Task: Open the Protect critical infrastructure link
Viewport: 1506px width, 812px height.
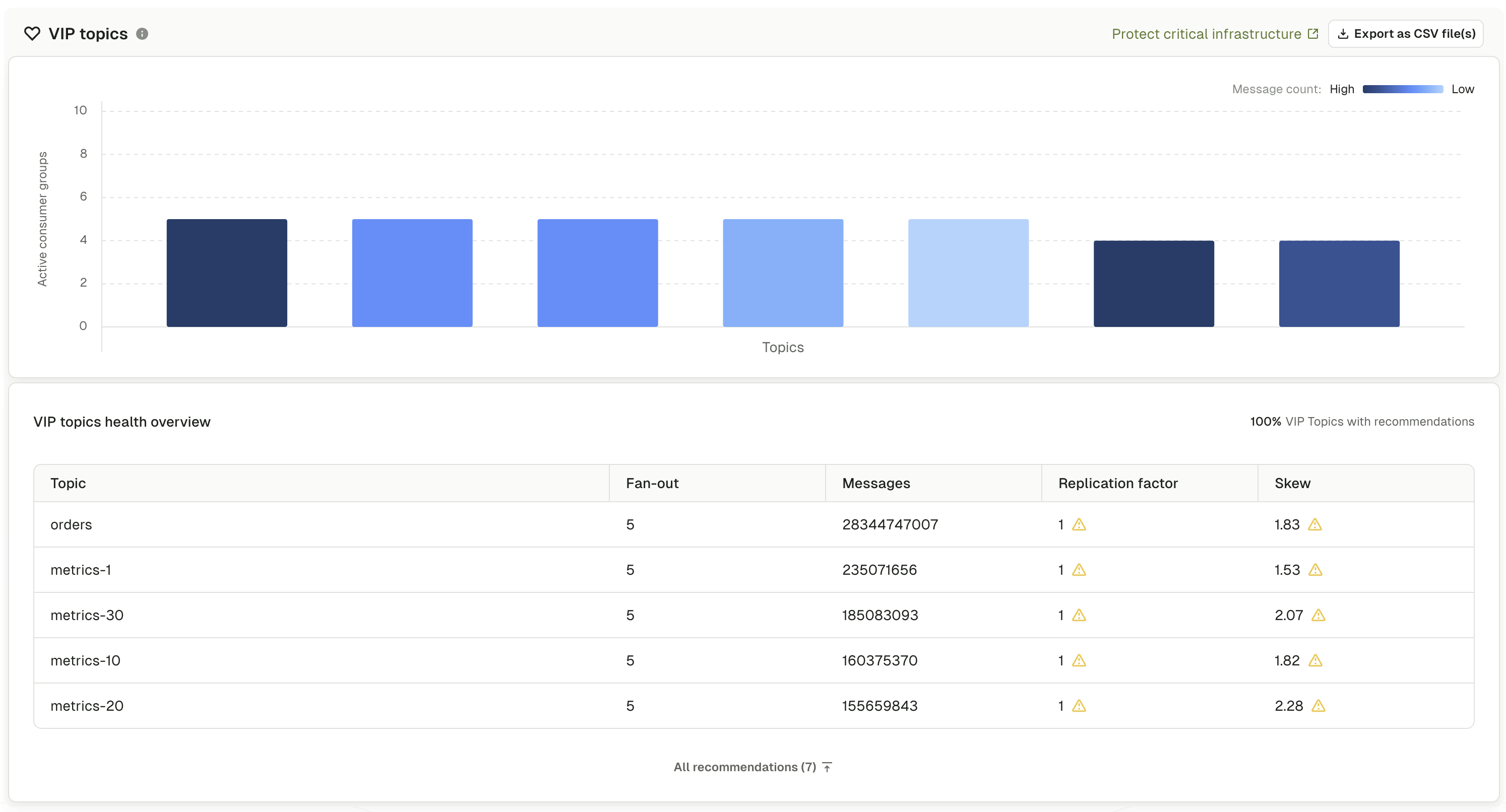Action: pos(1206,33)
